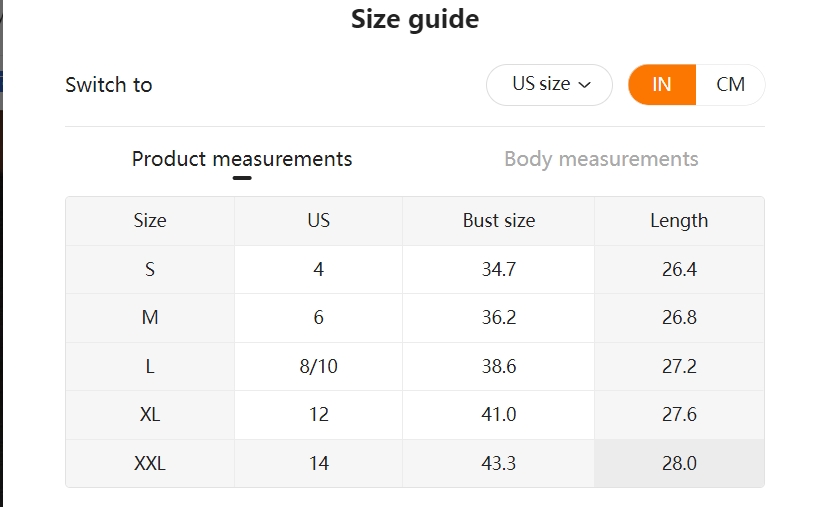The height and width of the screenshot is (507, 825).
Task: Click the Size guide heading
Action: 415,19
